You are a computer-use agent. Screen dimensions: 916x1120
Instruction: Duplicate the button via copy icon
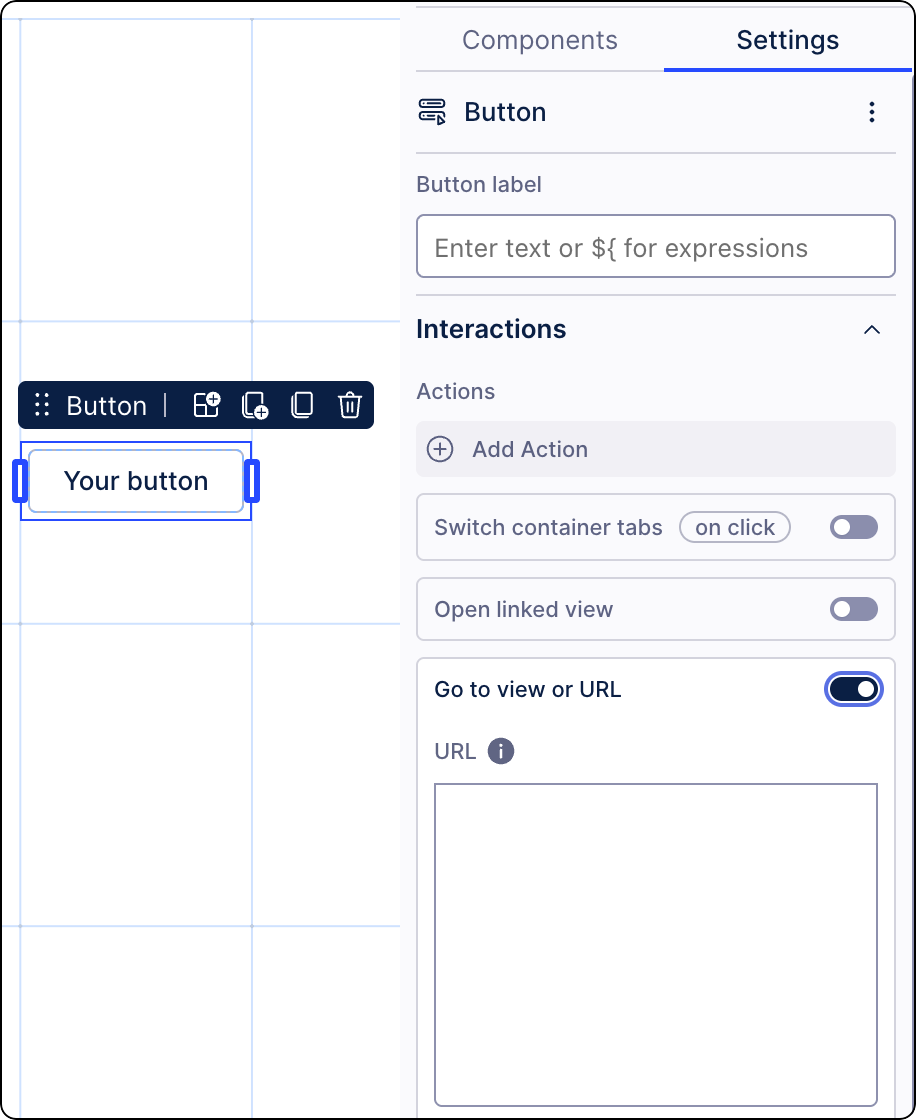point(302,405)
